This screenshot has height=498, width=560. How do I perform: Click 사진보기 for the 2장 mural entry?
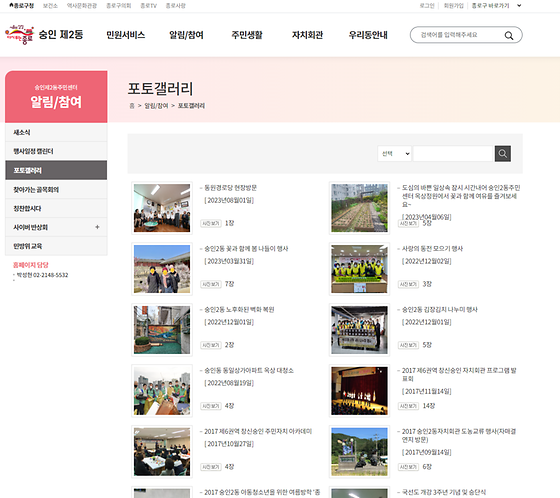pos(211,345)
